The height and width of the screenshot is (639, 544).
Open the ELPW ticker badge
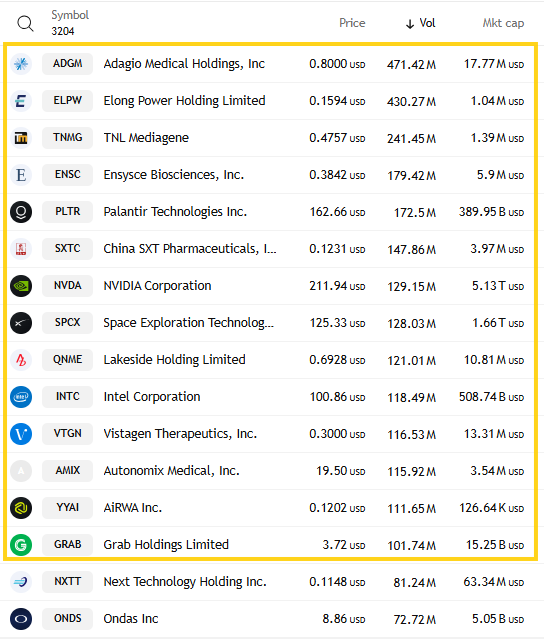[67, 101]
